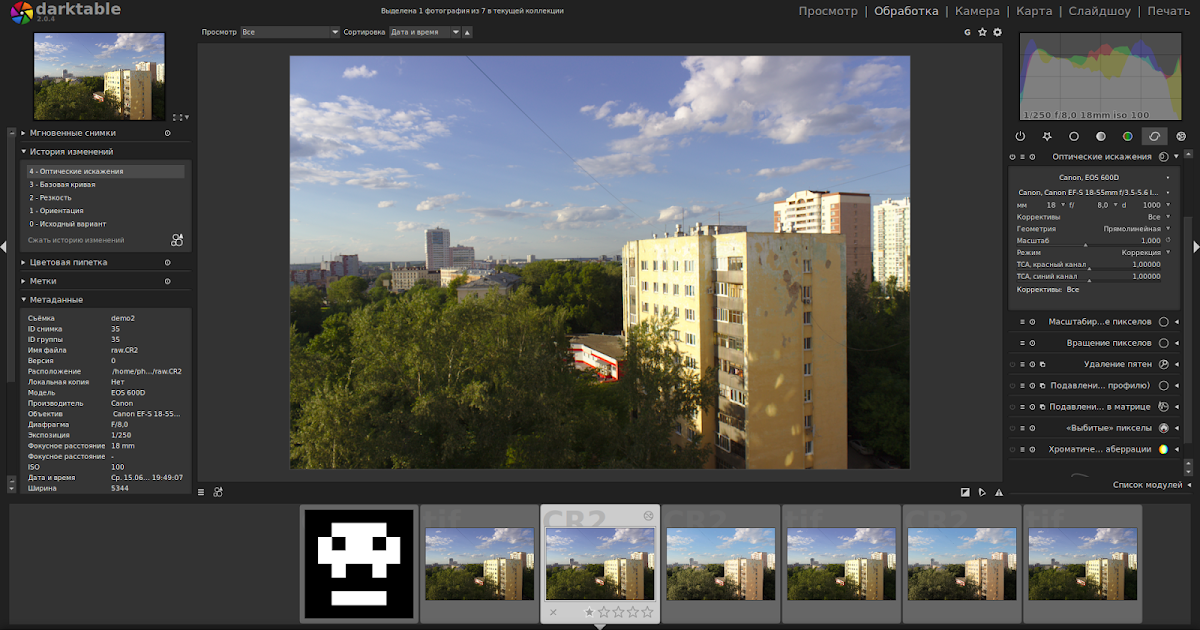Toggle overexposure indicator icon below image
This screenshot has height=630, width=1200.
[x=965, y=491]
